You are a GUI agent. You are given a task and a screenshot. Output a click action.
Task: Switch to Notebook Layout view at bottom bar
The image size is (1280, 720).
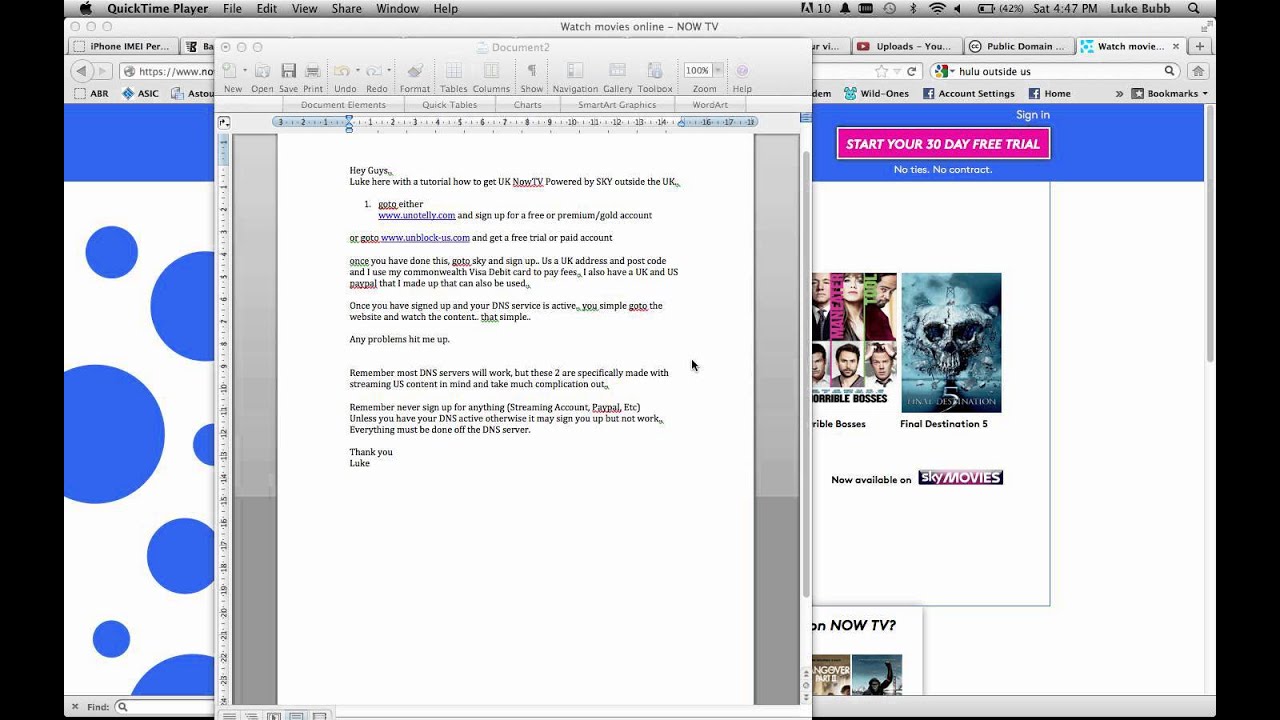[320, 716]
